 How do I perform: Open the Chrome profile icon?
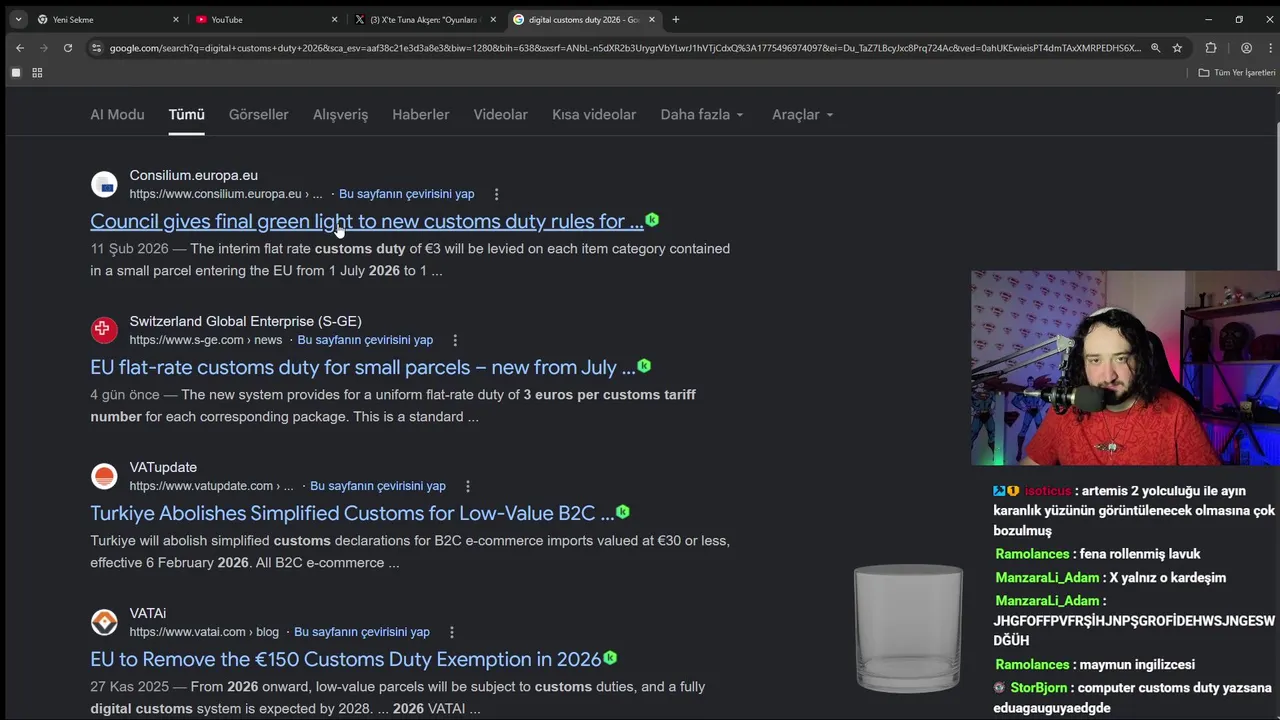coord(1246,48)
